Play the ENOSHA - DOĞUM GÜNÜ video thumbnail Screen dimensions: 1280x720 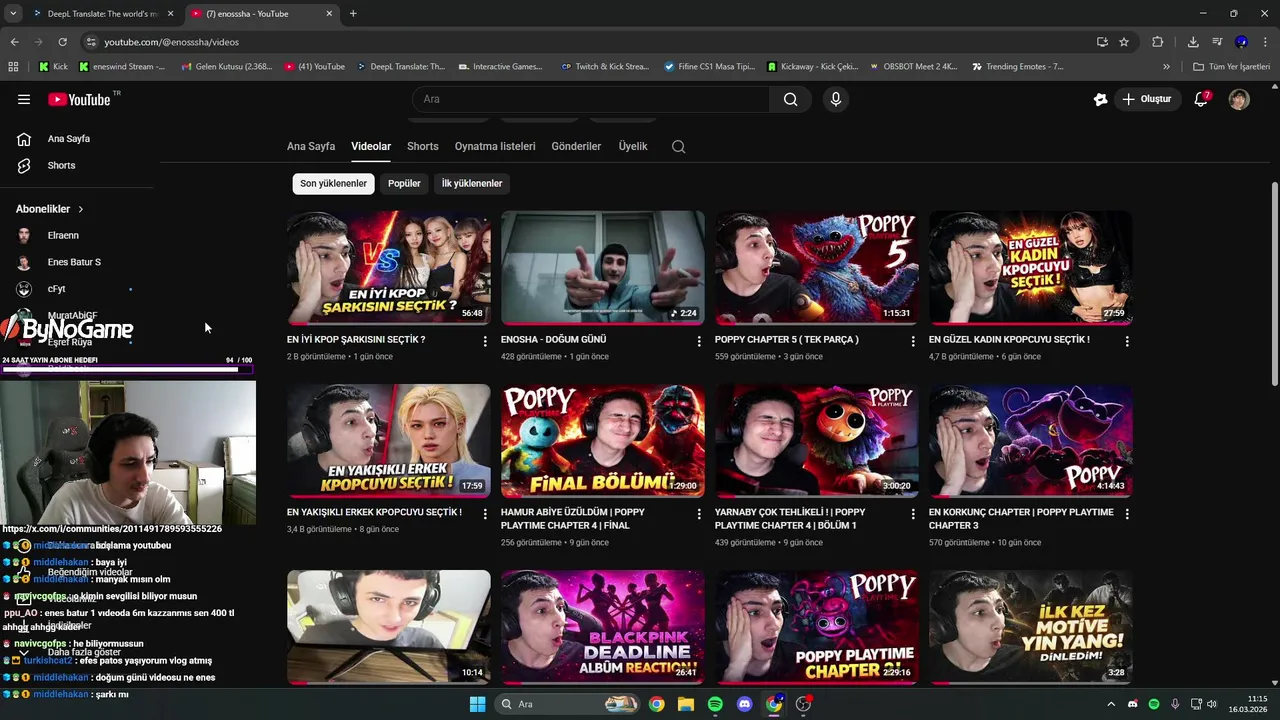603,267
